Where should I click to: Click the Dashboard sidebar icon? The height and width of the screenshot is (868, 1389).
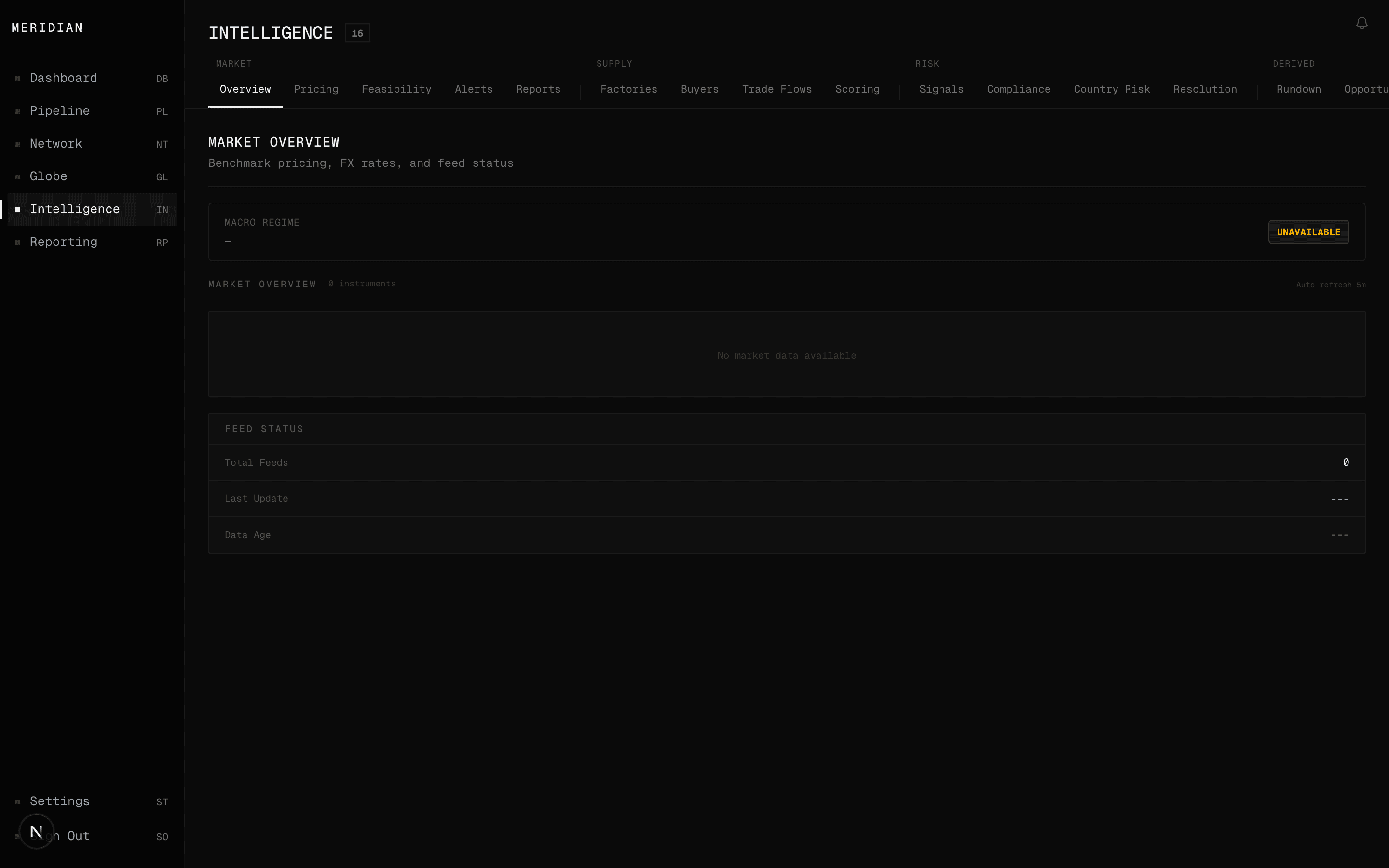click(x=18, y=78)
